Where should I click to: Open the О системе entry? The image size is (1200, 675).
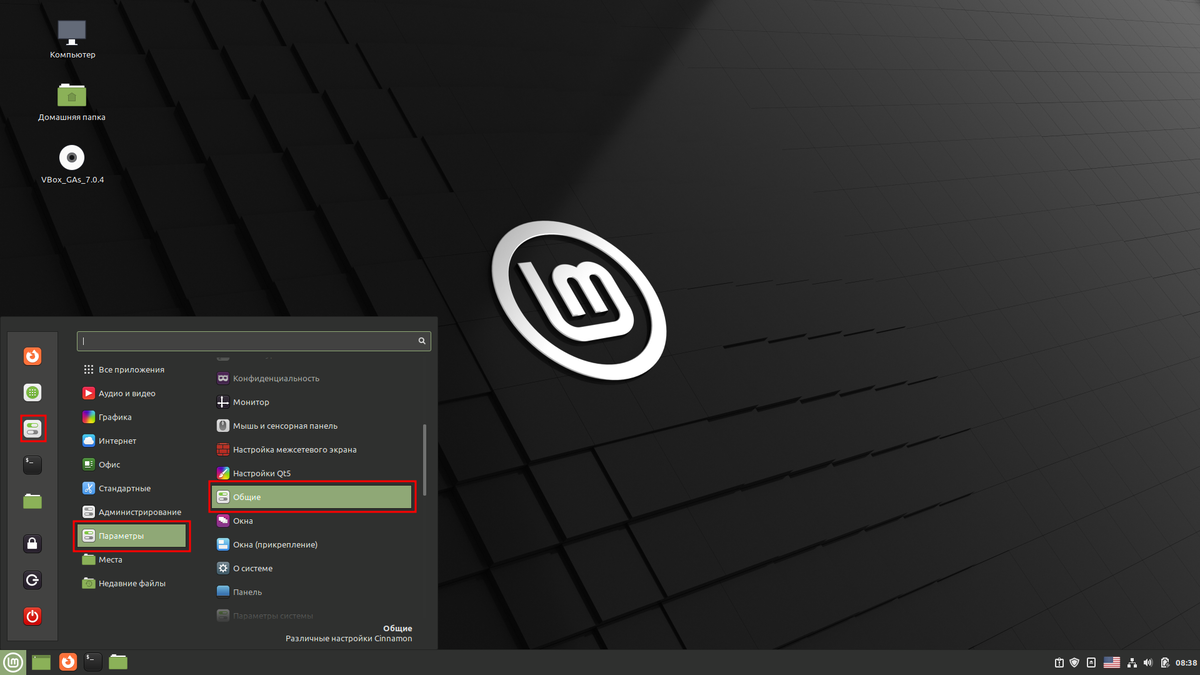313,568
